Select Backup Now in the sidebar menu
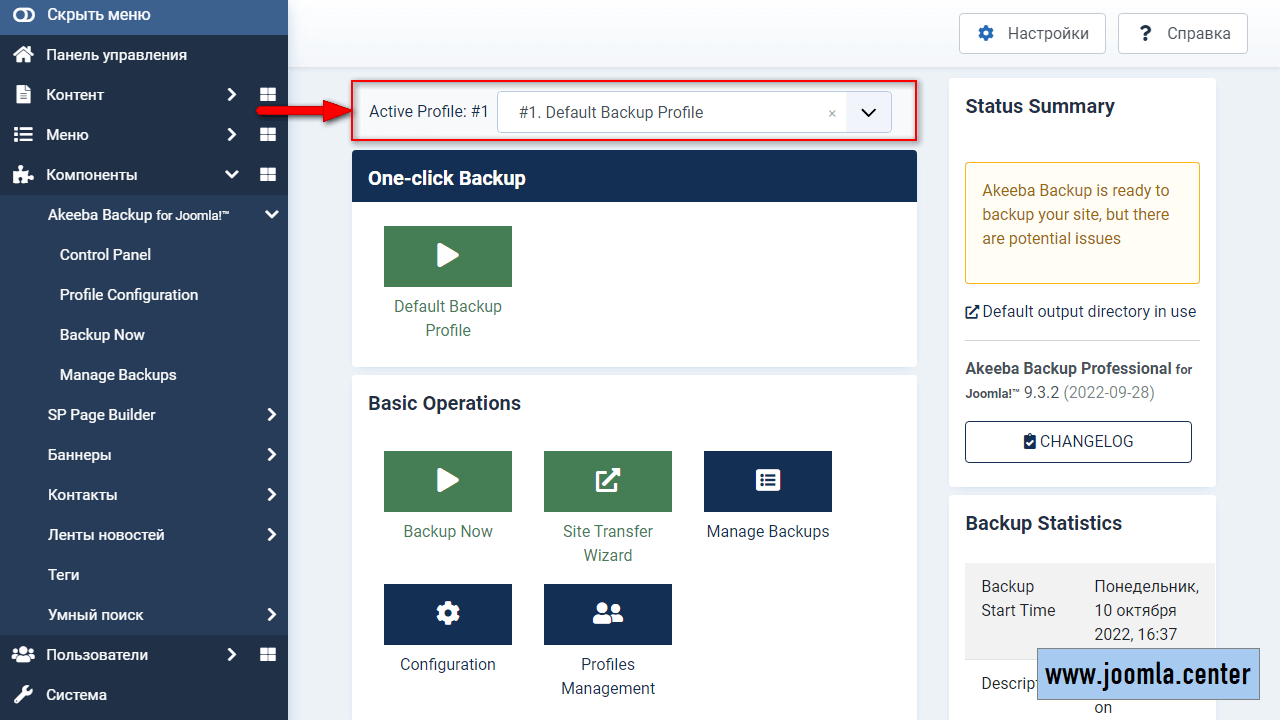1280x720 pixels. pos(102,335)
